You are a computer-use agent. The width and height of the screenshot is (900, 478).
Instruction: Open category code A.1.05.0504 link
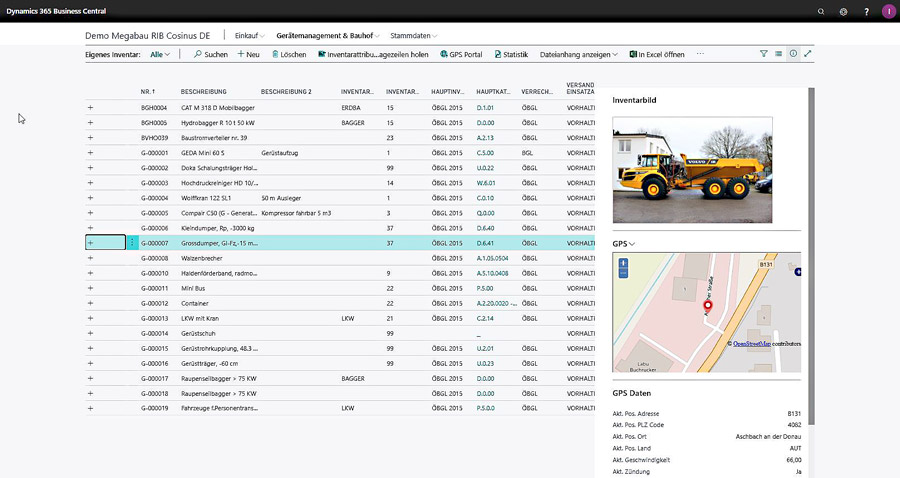[x=492, y=258]
